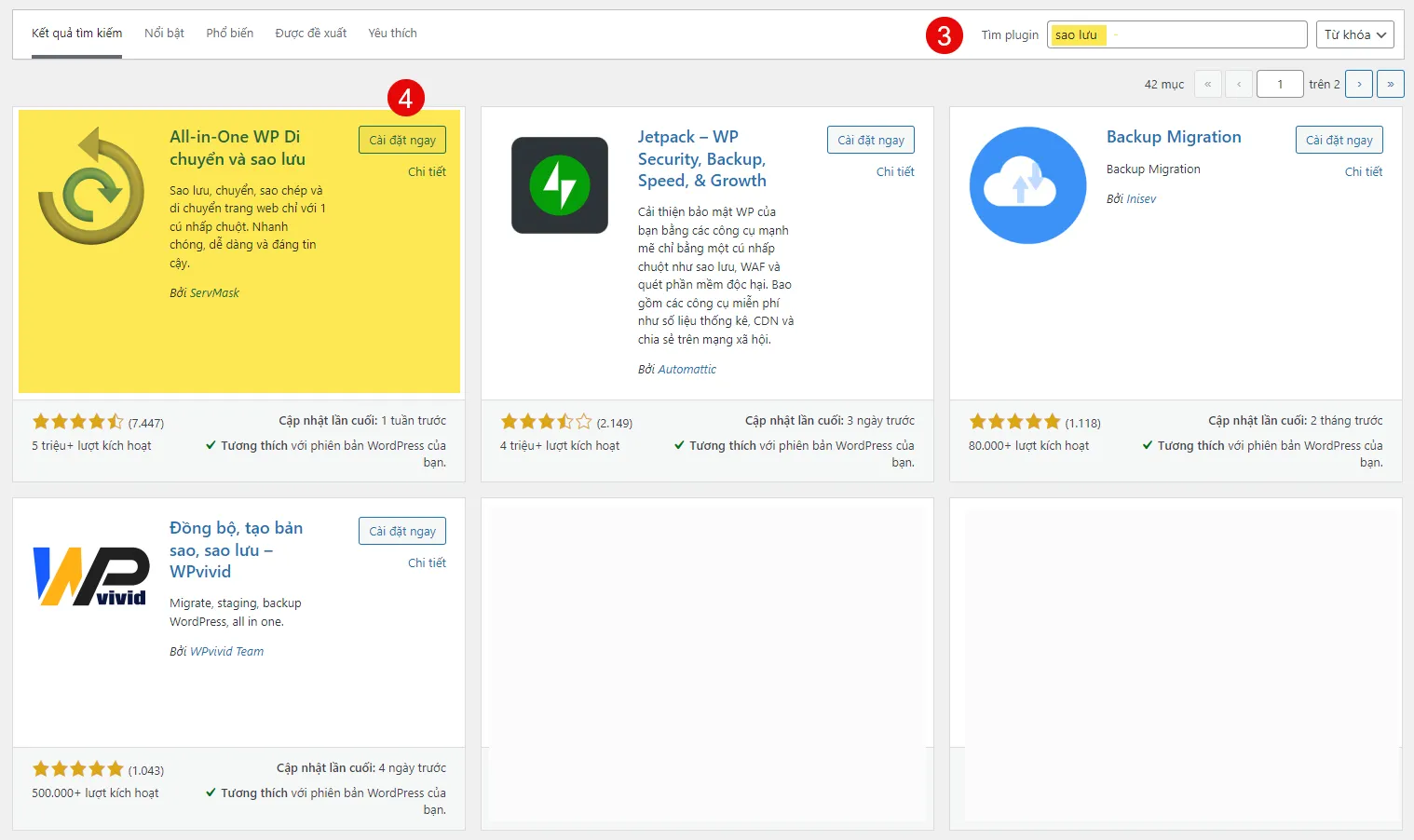Click the 80.000+ lượt kích hoạt text
This screenshot has width=1414, height=840.
click(1028, 446)
